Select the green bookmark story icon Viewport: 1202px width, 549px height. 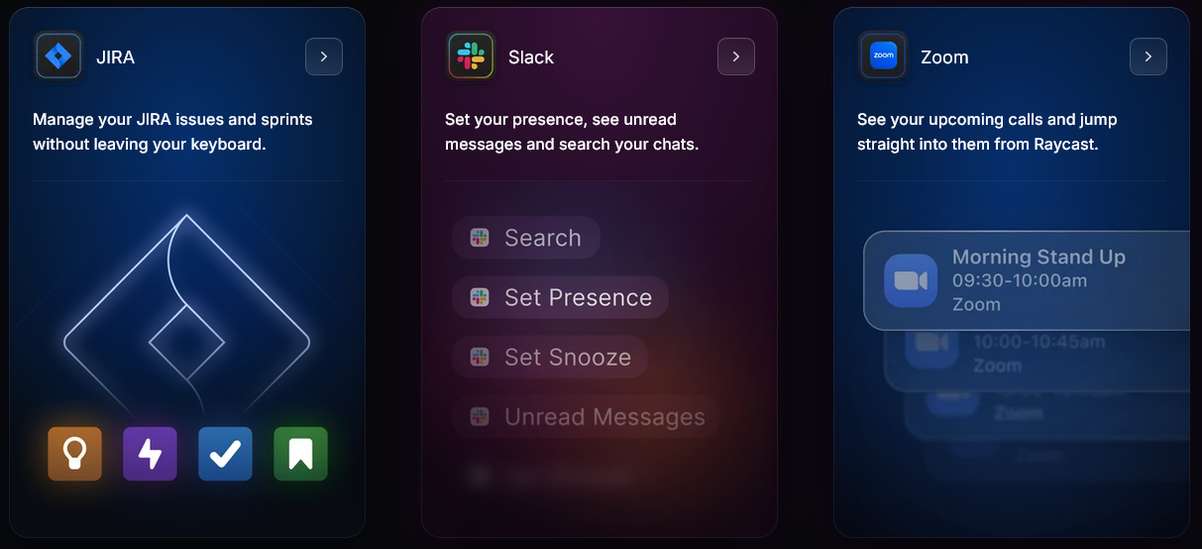(301, 453)
